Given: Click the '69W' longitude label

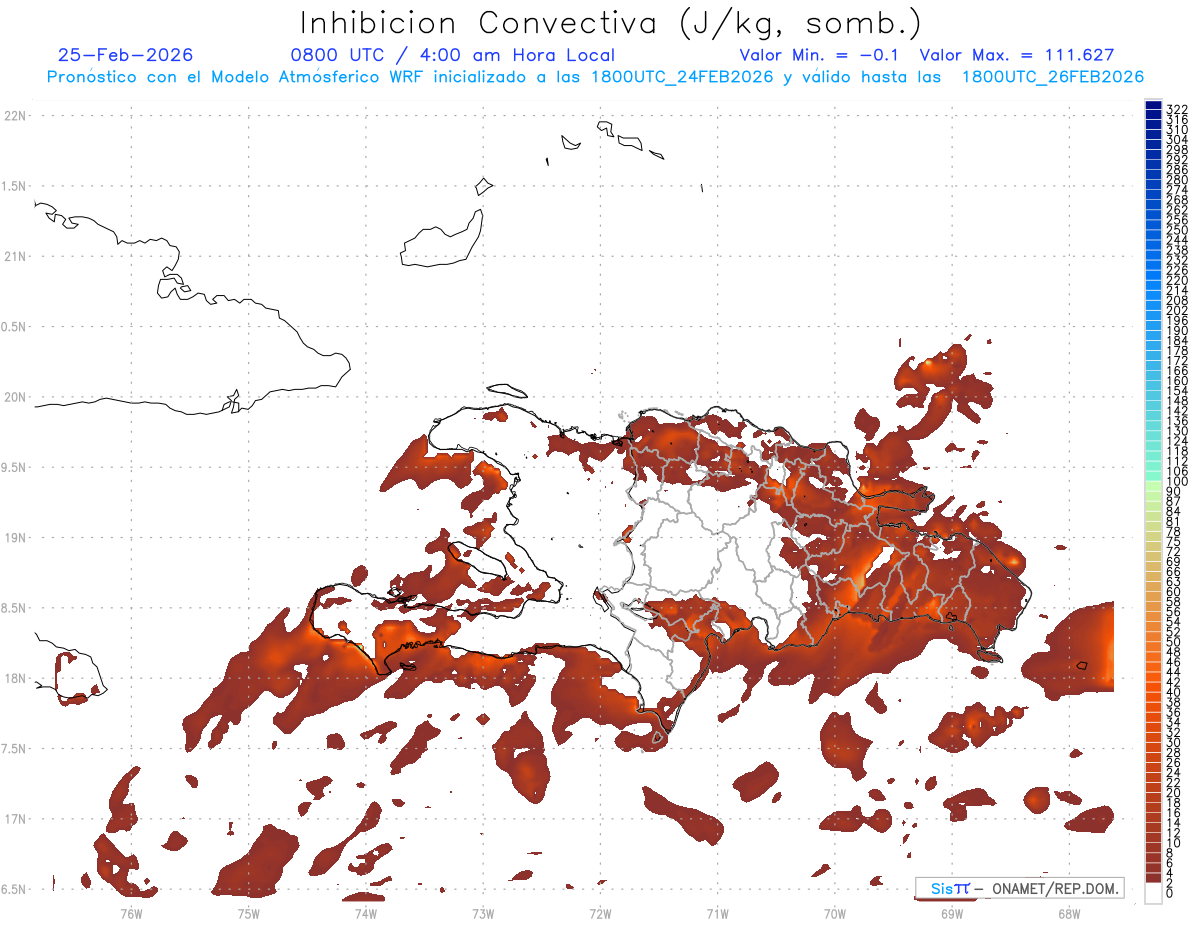Looking at the screenshot, I should click(952, 913).
